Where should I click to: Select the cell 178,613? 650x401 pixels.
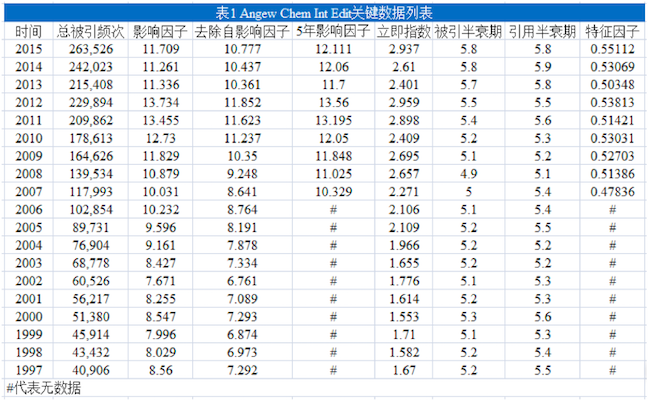tap(91, 138)
